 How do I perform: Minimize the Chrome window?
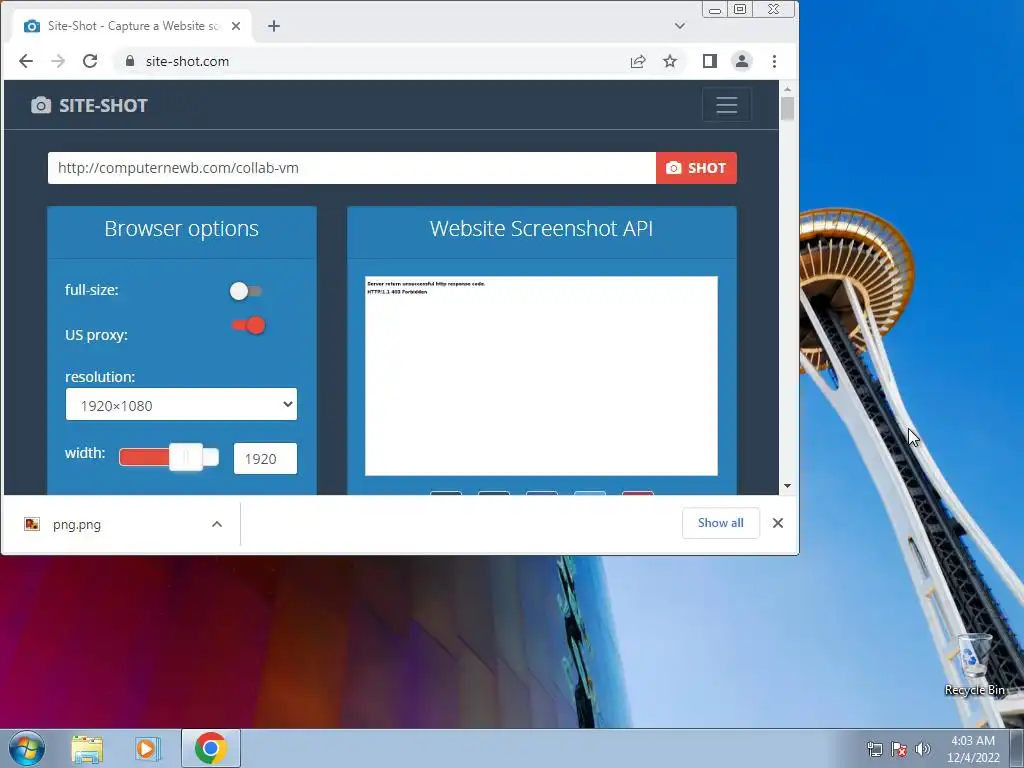pos(715,9)
